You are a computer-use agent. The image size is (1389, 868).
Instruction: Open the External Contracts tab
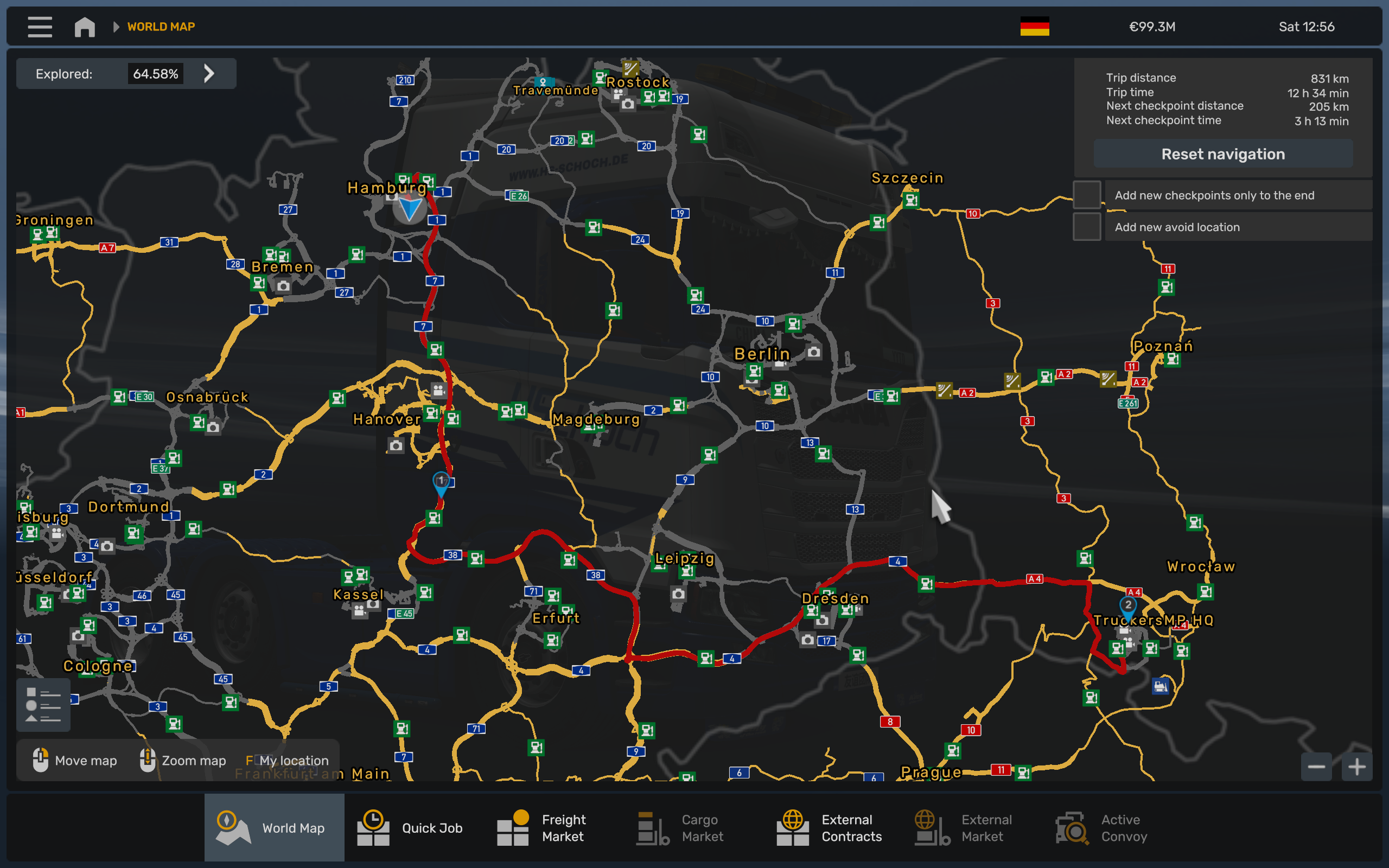830,828
